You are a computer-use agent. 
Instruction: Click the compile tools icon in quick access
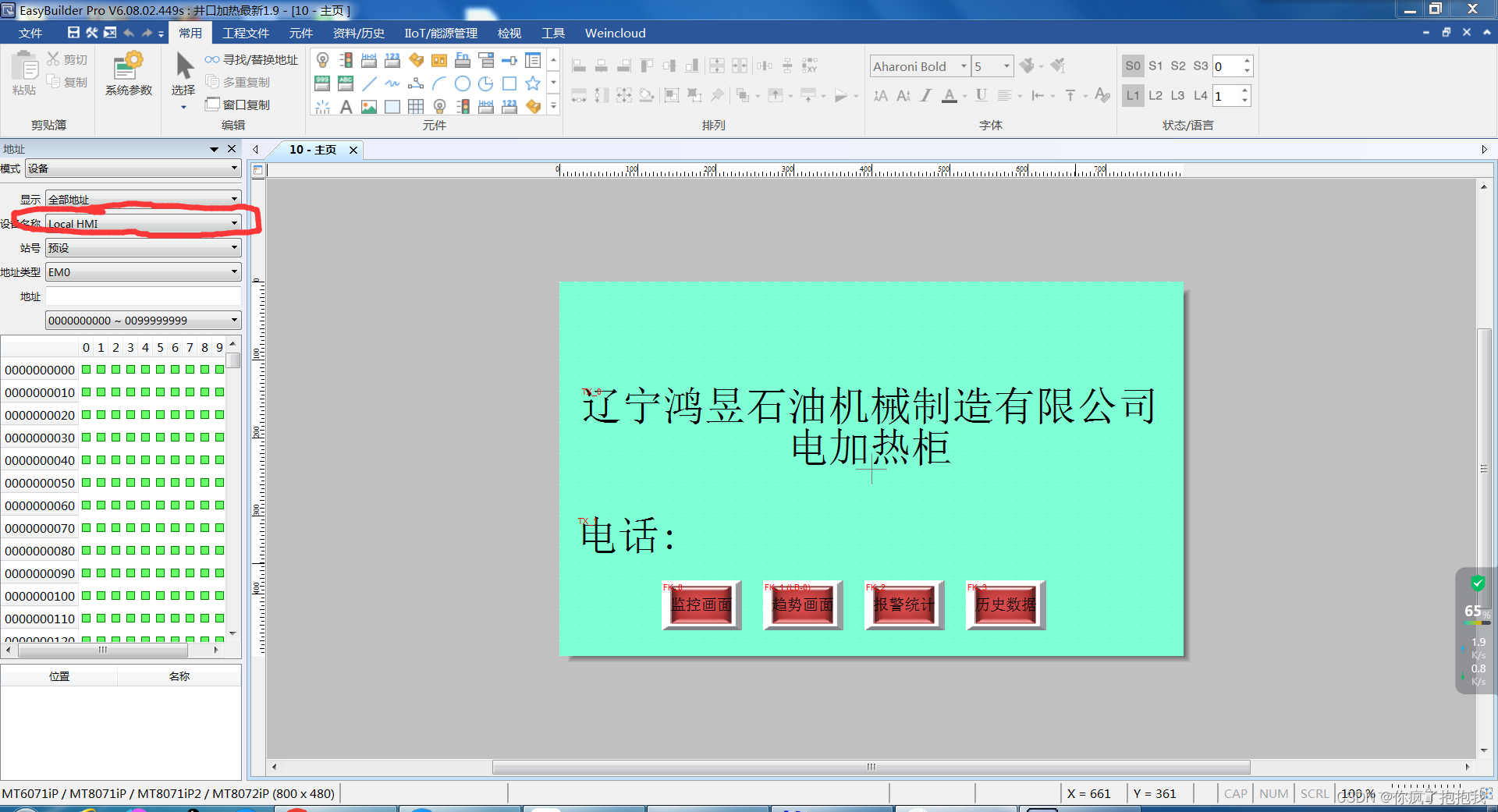[92, 33]
